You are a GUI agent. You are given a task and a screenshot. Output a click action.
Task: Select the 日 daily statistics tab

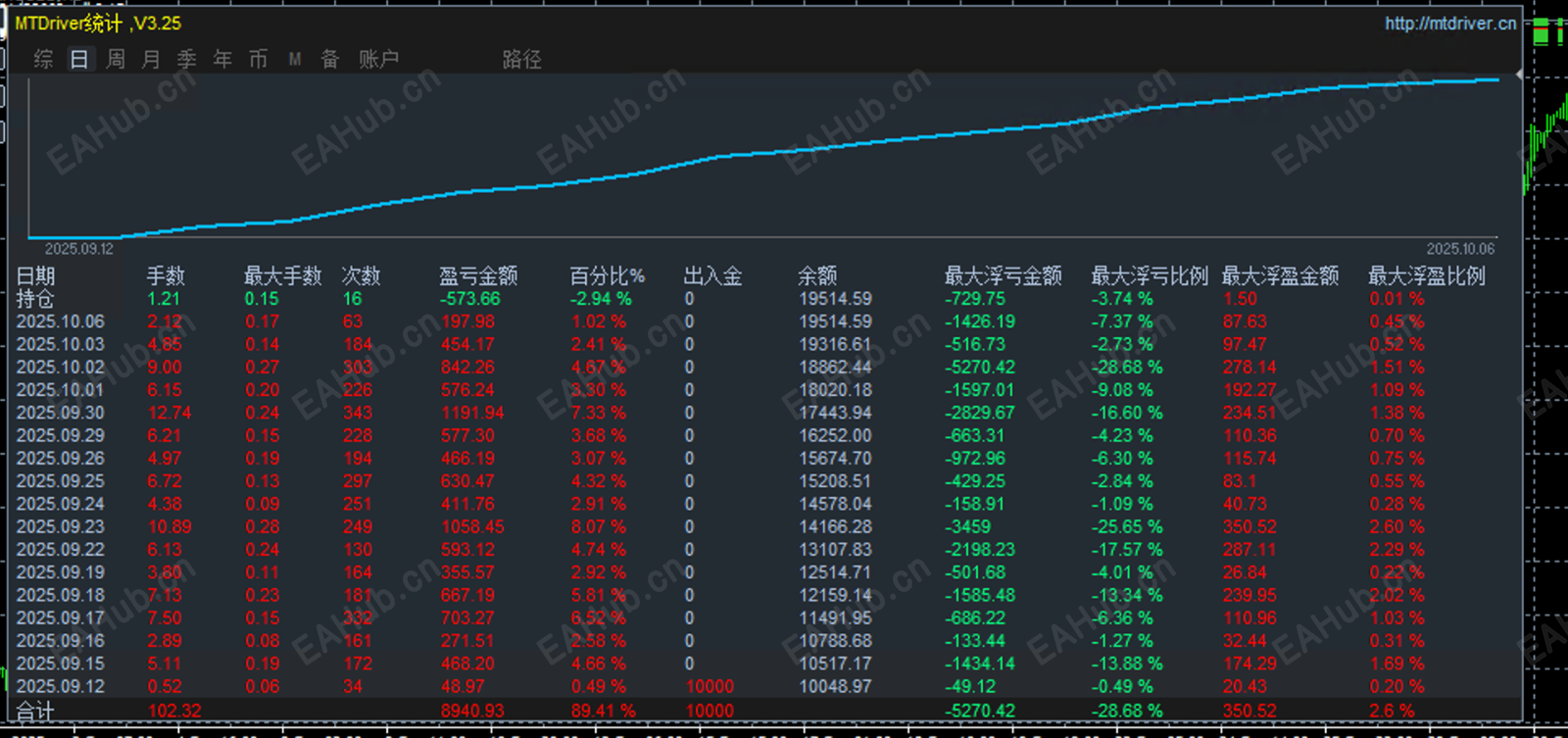pyautogui.click(x=79, y=59)
